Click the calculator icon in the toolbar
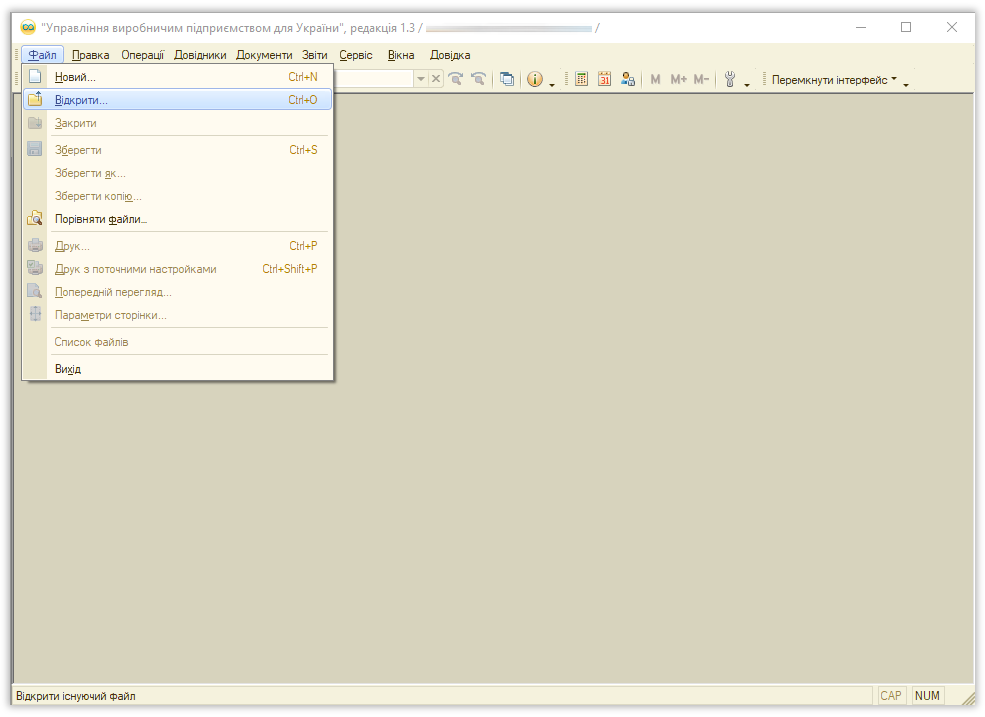This screenshot has width=985, height=717. tap(582, 79)
